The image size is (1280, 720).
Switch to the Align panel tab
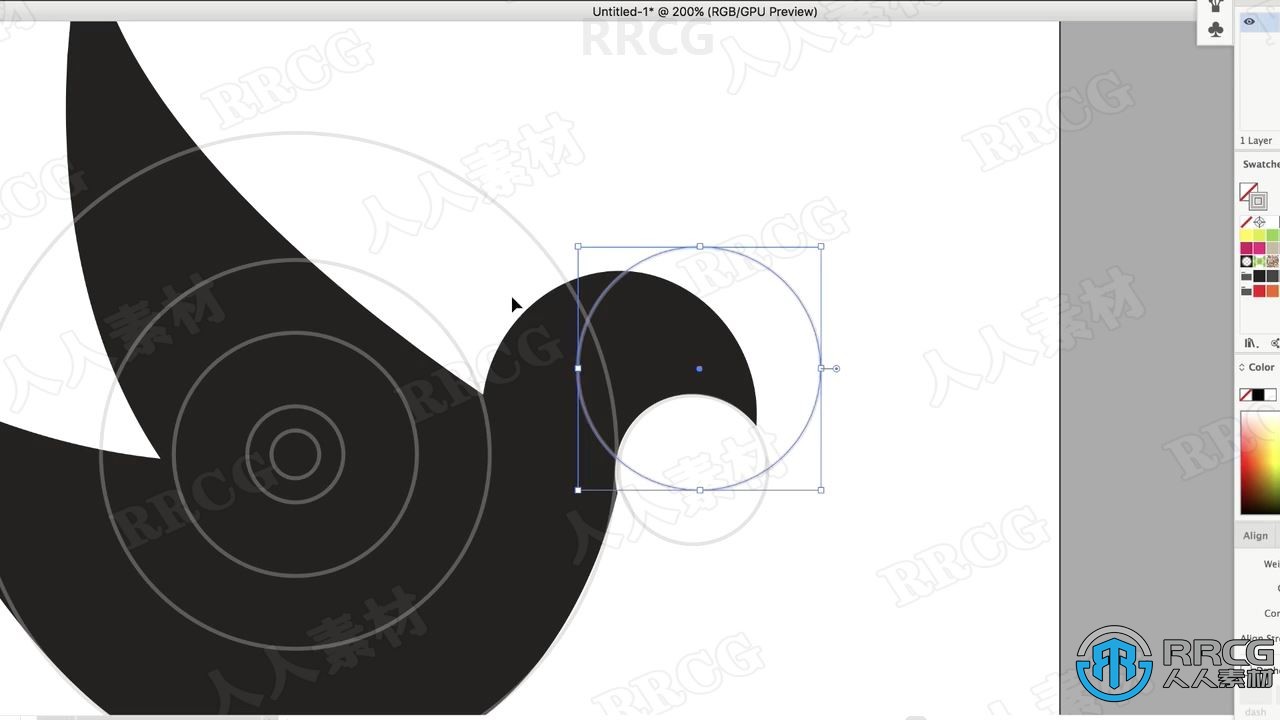click(x=1256, y=536)
